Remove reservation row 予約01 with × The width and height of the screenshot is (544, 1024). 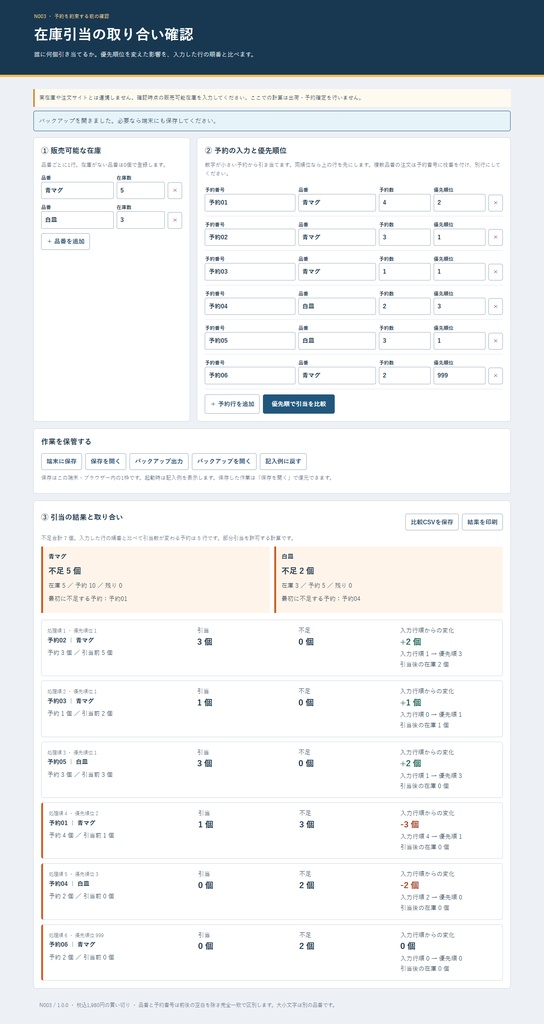coord(495,202)
